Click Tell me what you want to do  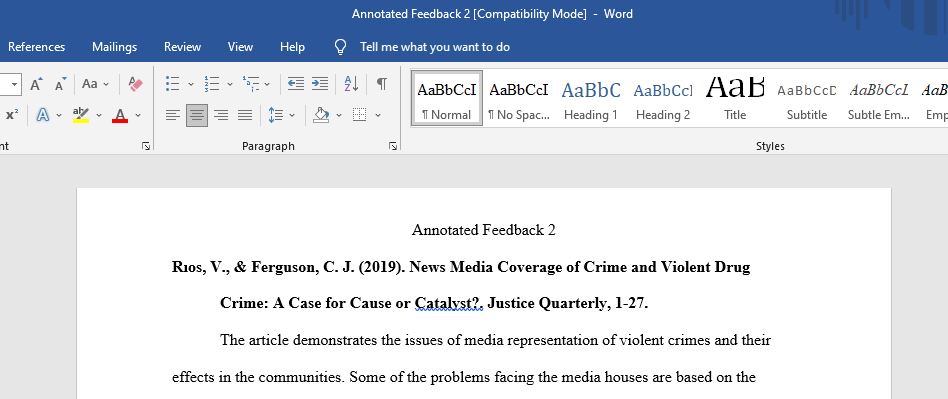pos(435,47)
